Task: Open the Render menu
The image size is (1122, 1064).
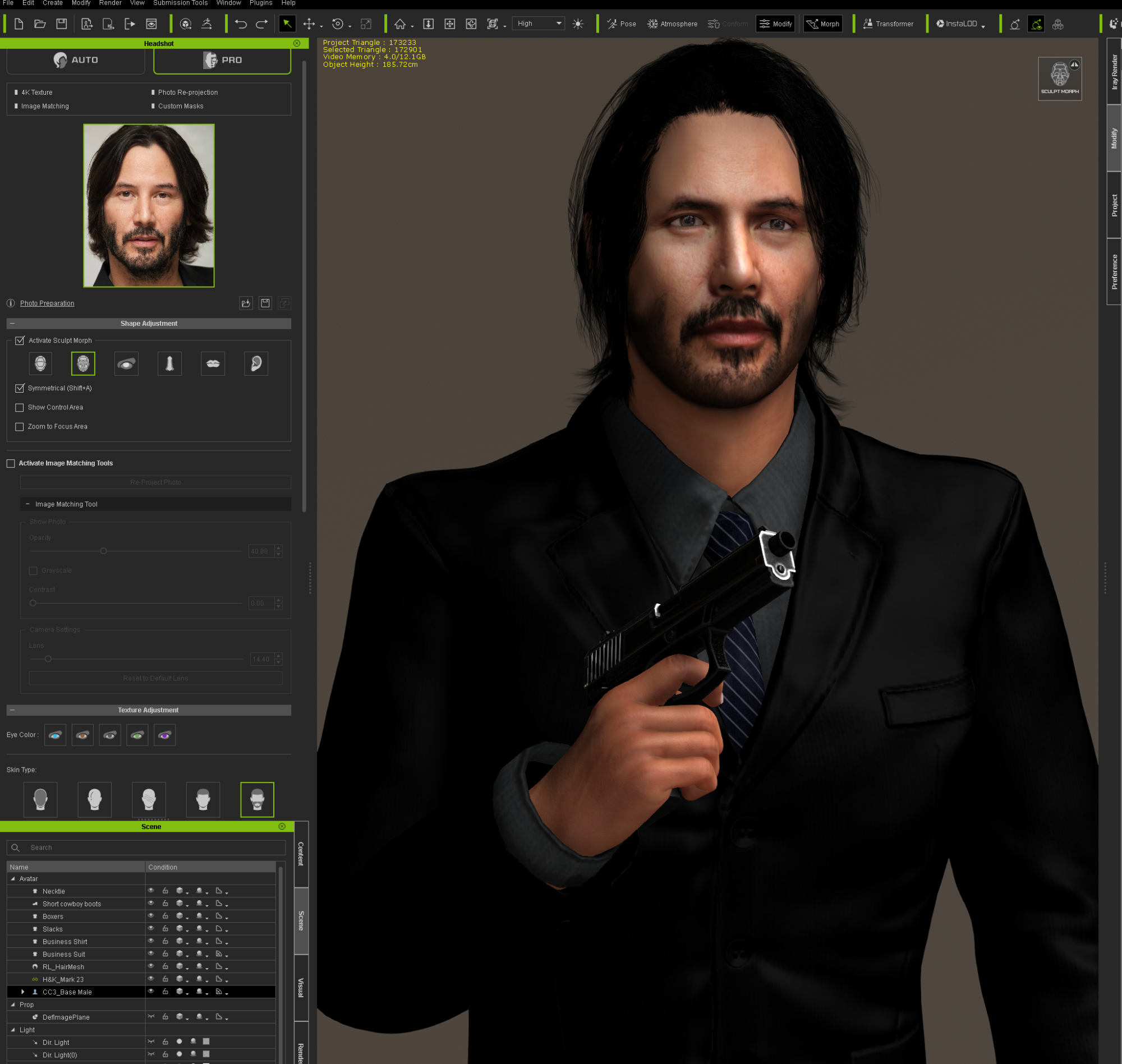Action: point(110,3)
